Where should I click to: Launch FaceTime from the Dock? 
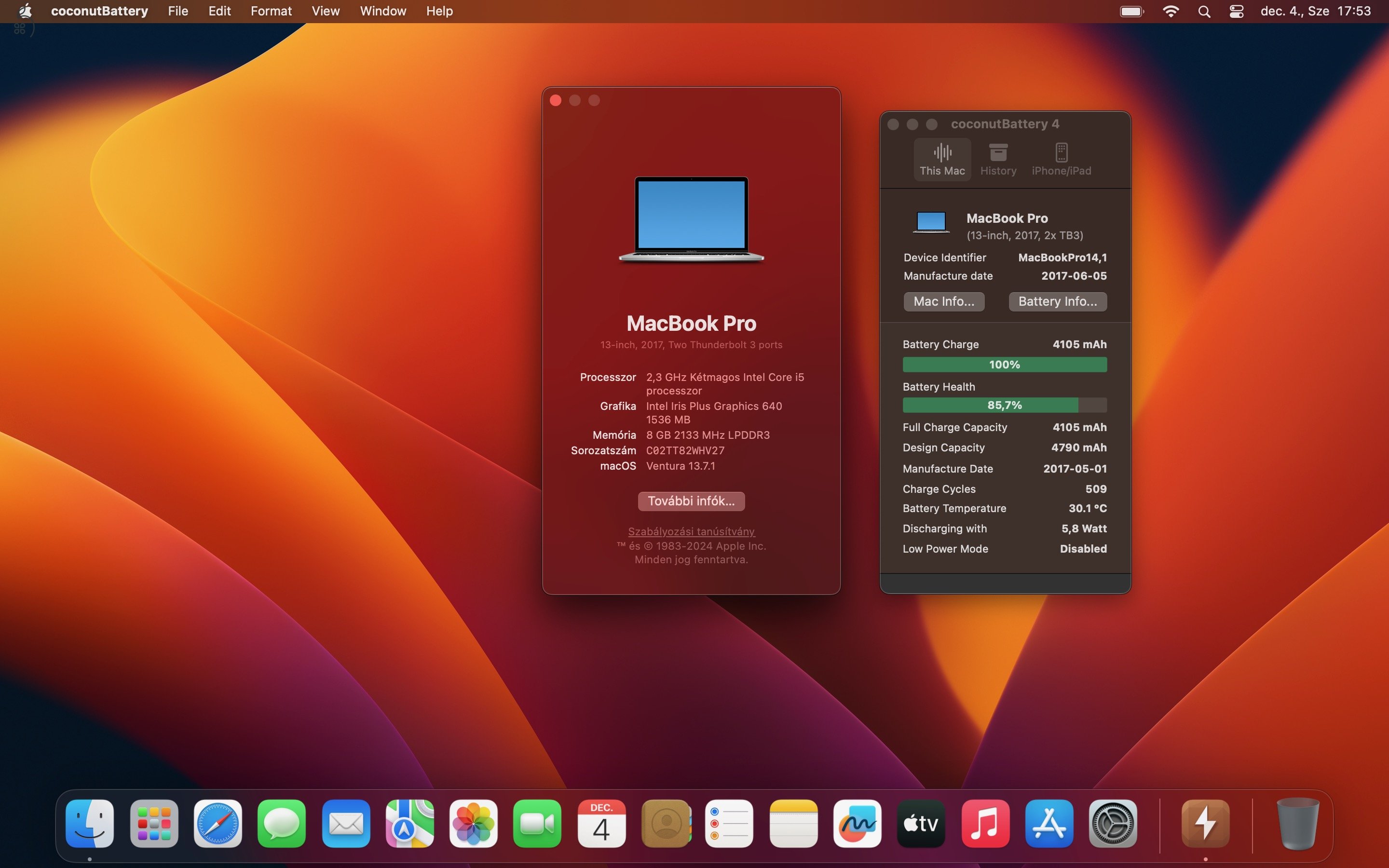(537, 823)
